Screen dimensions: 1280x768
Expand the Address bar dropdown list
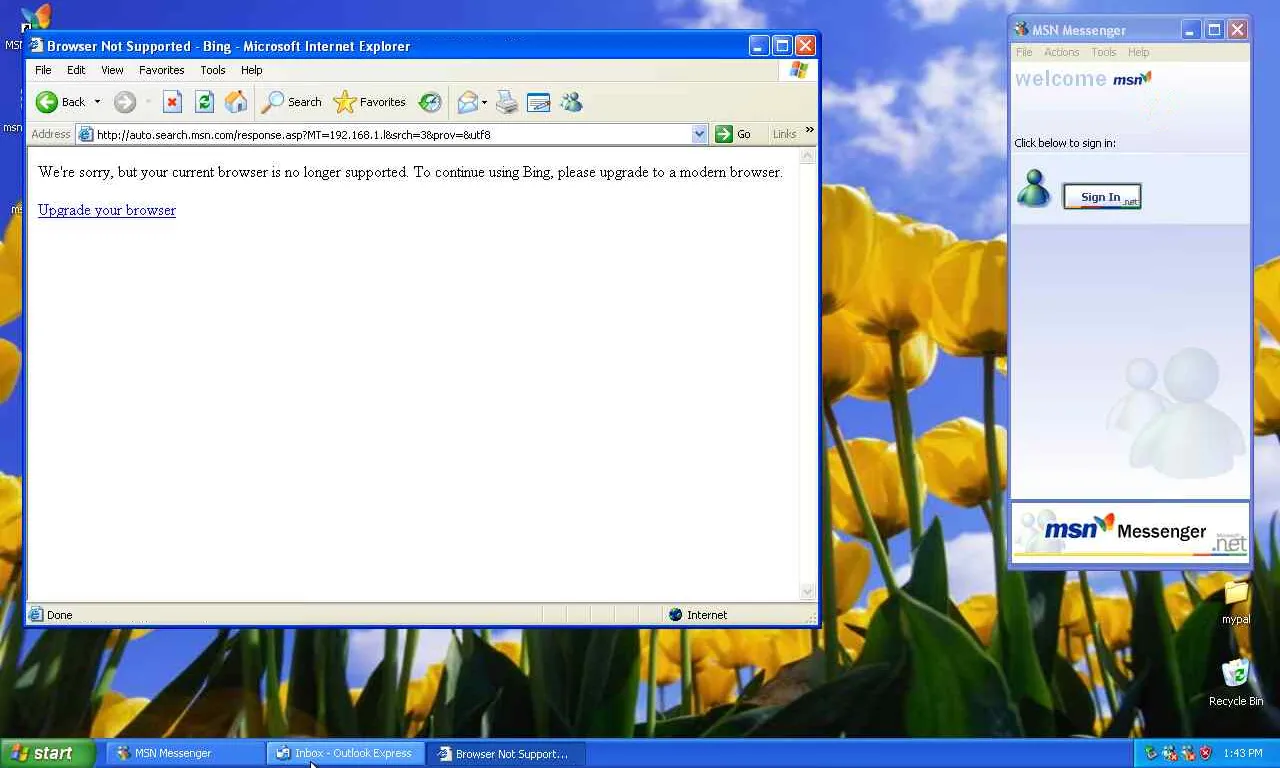pyautogui.click(x=699, y=134)
